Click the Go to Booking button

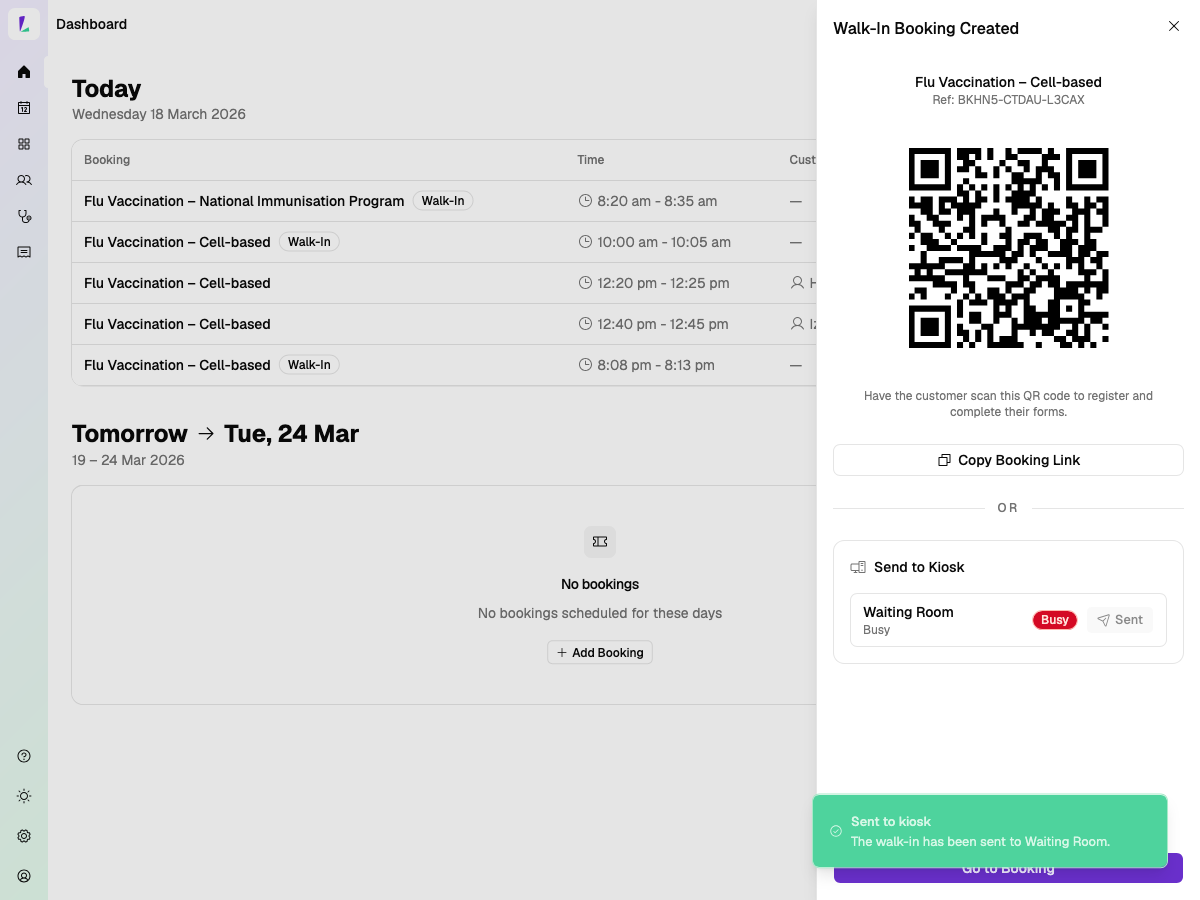click(x=1008, y=868)
